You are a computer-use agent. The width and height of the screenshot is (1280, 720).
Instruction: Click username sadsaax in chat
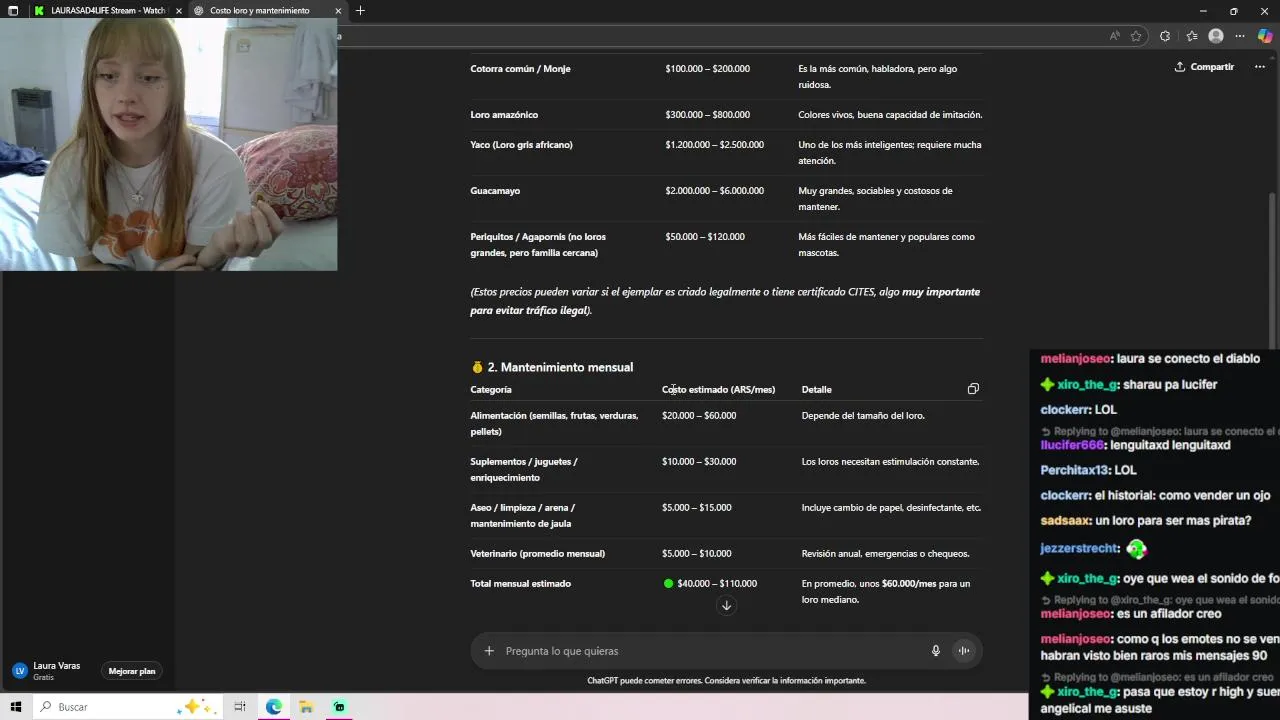click(x=1064, y=521)
